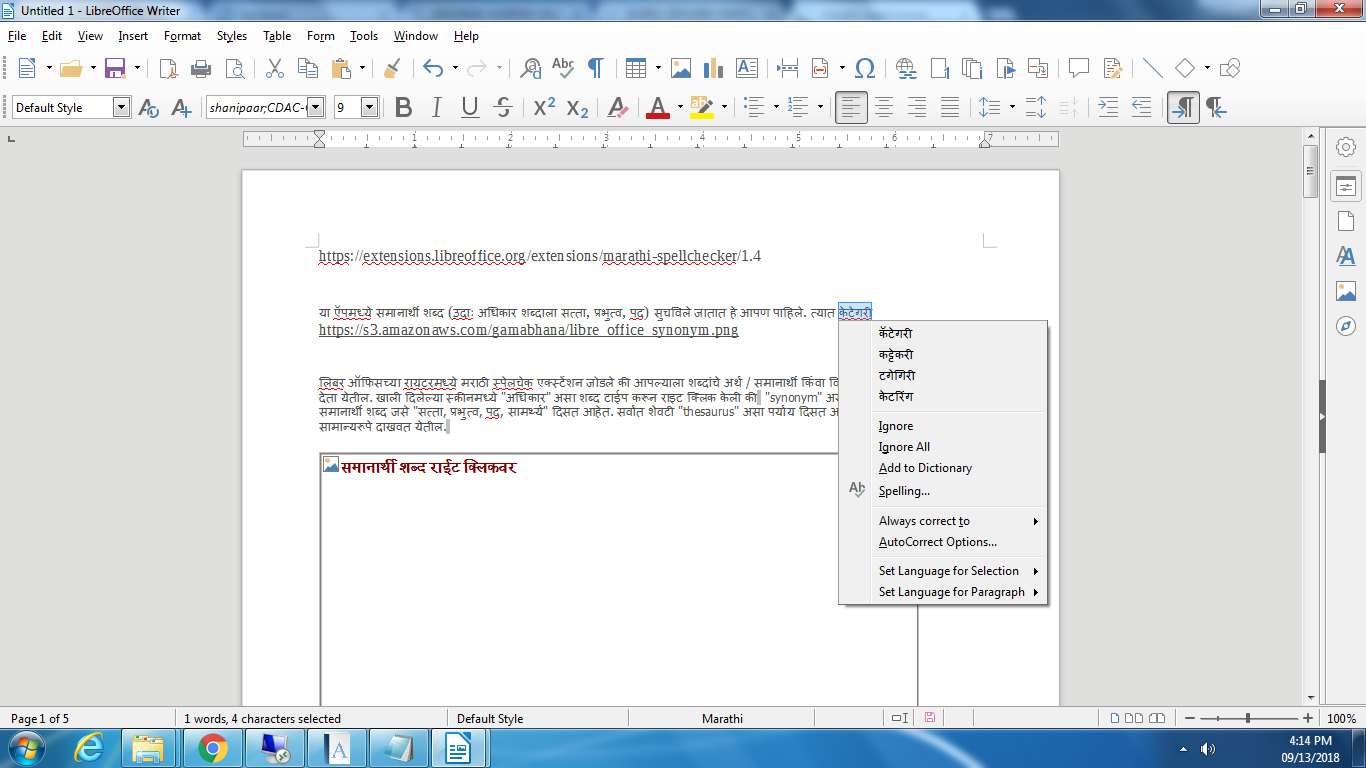1366x768 pixels.
Task: Open Google Chrome from the taskbar
Action: point(212,747)
